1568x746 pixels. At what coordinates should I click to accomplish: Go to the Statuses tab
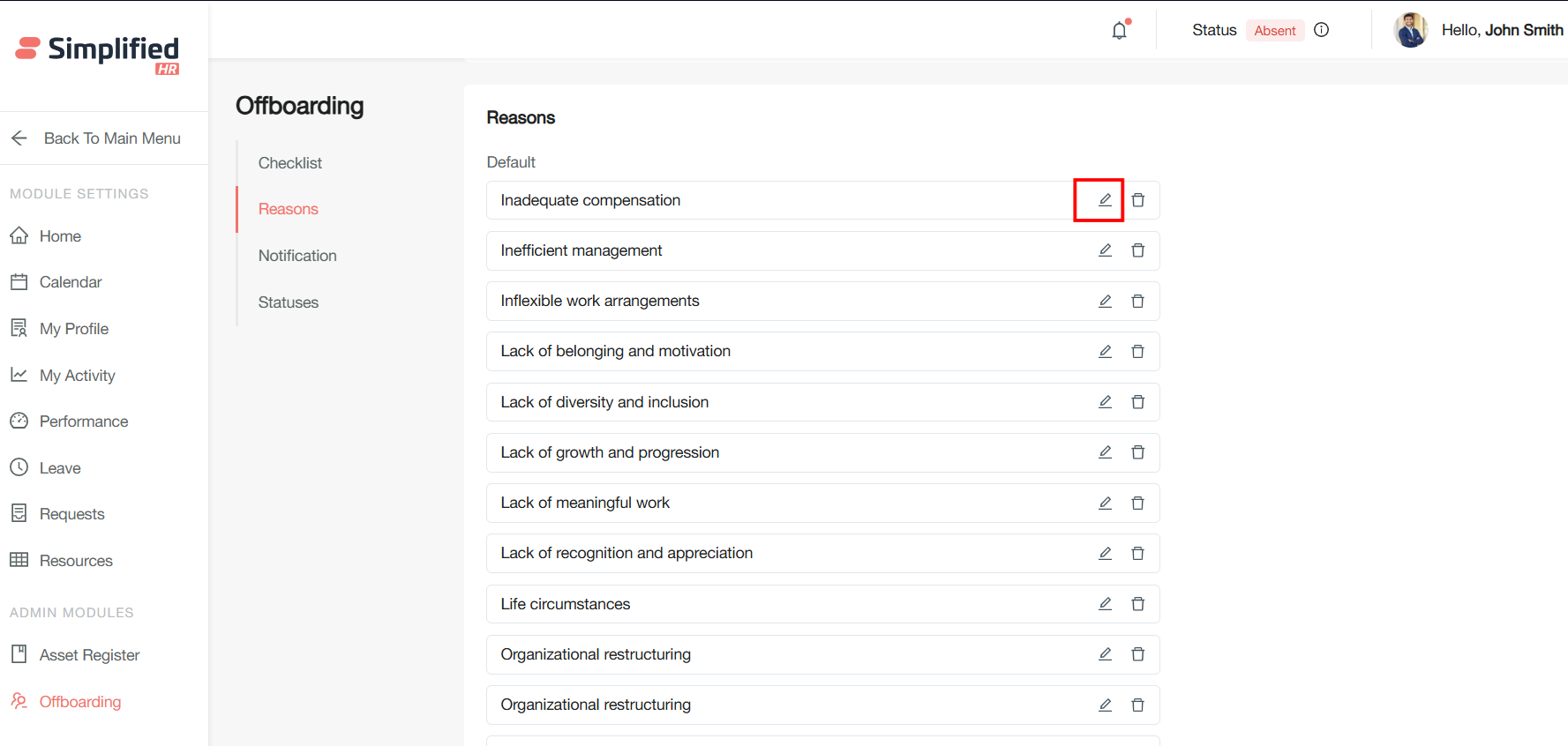tap(288, 302)
